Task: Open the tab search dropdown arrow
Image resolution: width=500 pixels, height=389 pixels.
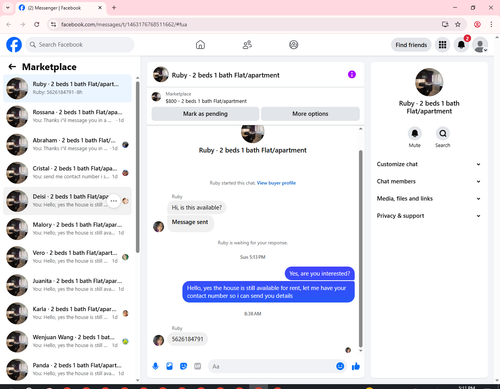Action: tap(8, 7)
